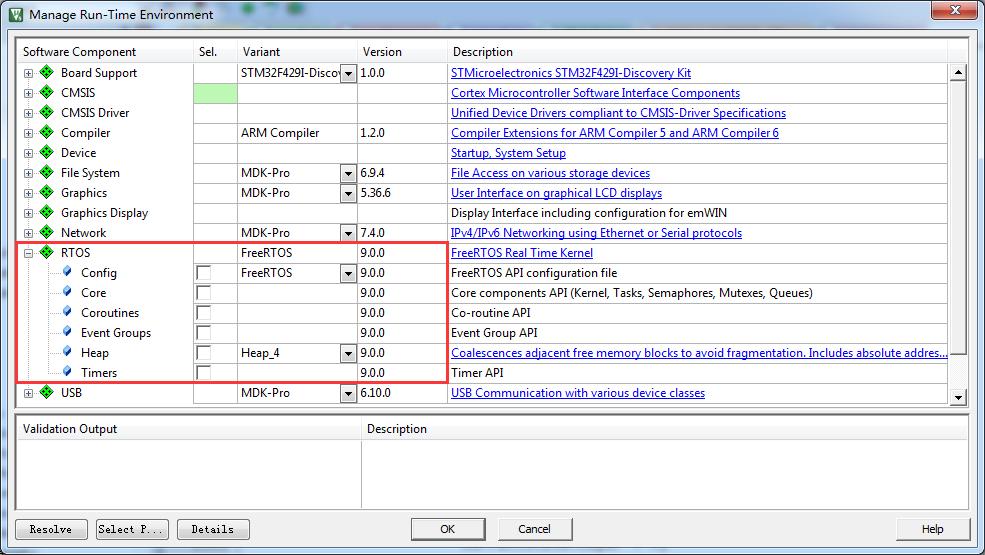Image resolution: width=985 pixels, height=555 pixels.
Task: Open the FreeRTOS Real Time Kernel link
Action: [522, 253]
